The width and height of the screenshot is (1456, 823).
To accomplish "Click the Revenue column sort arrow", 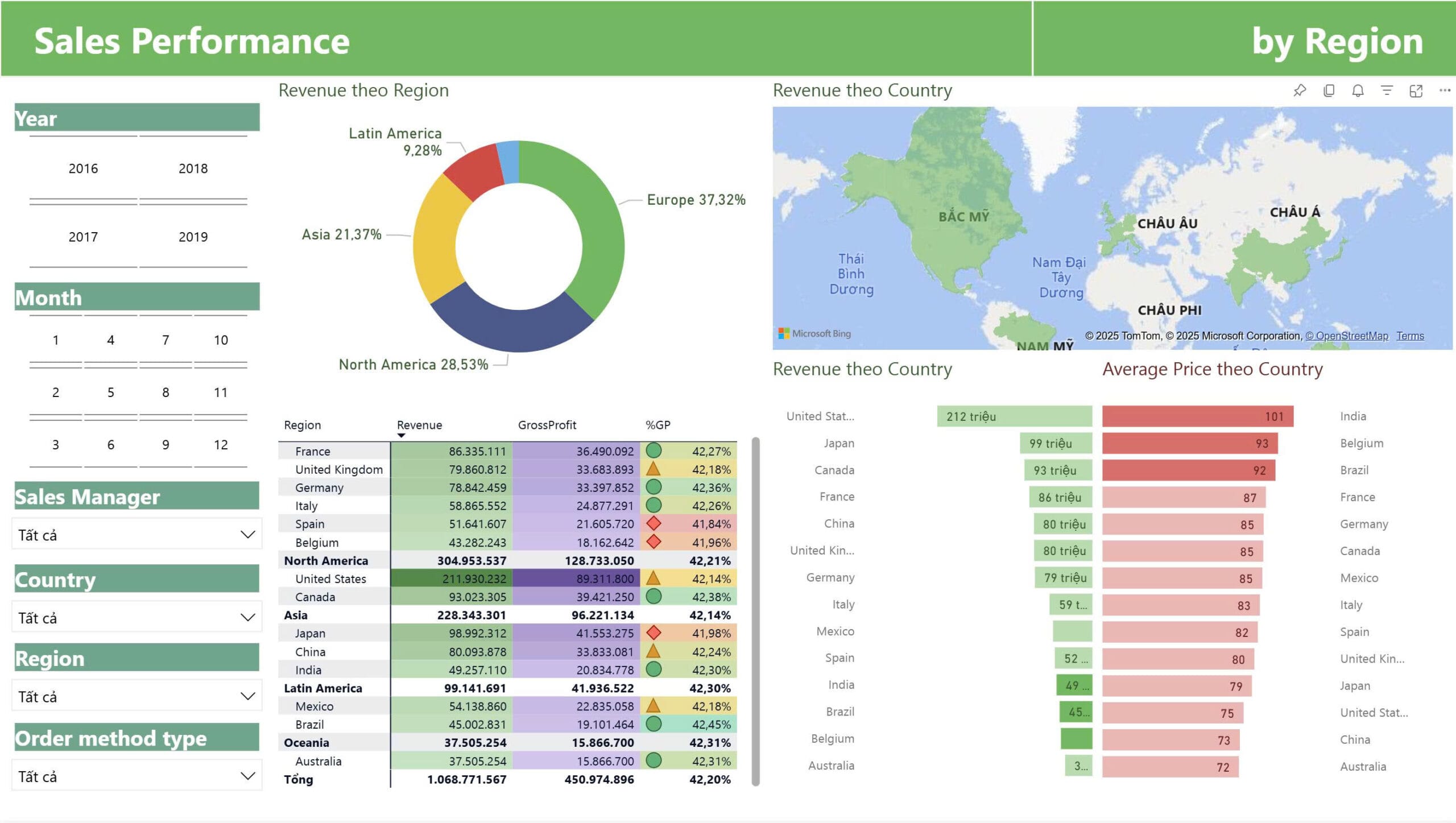I will coord(403,435).
